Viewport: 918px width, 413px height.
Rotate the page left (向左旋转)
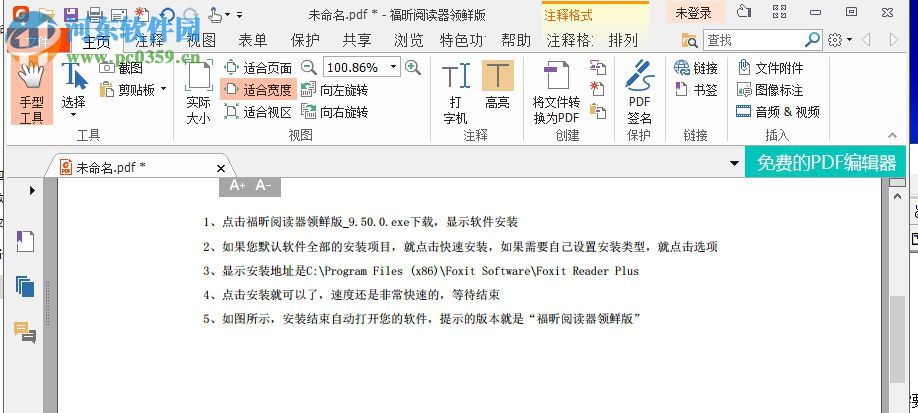[334, 90]
